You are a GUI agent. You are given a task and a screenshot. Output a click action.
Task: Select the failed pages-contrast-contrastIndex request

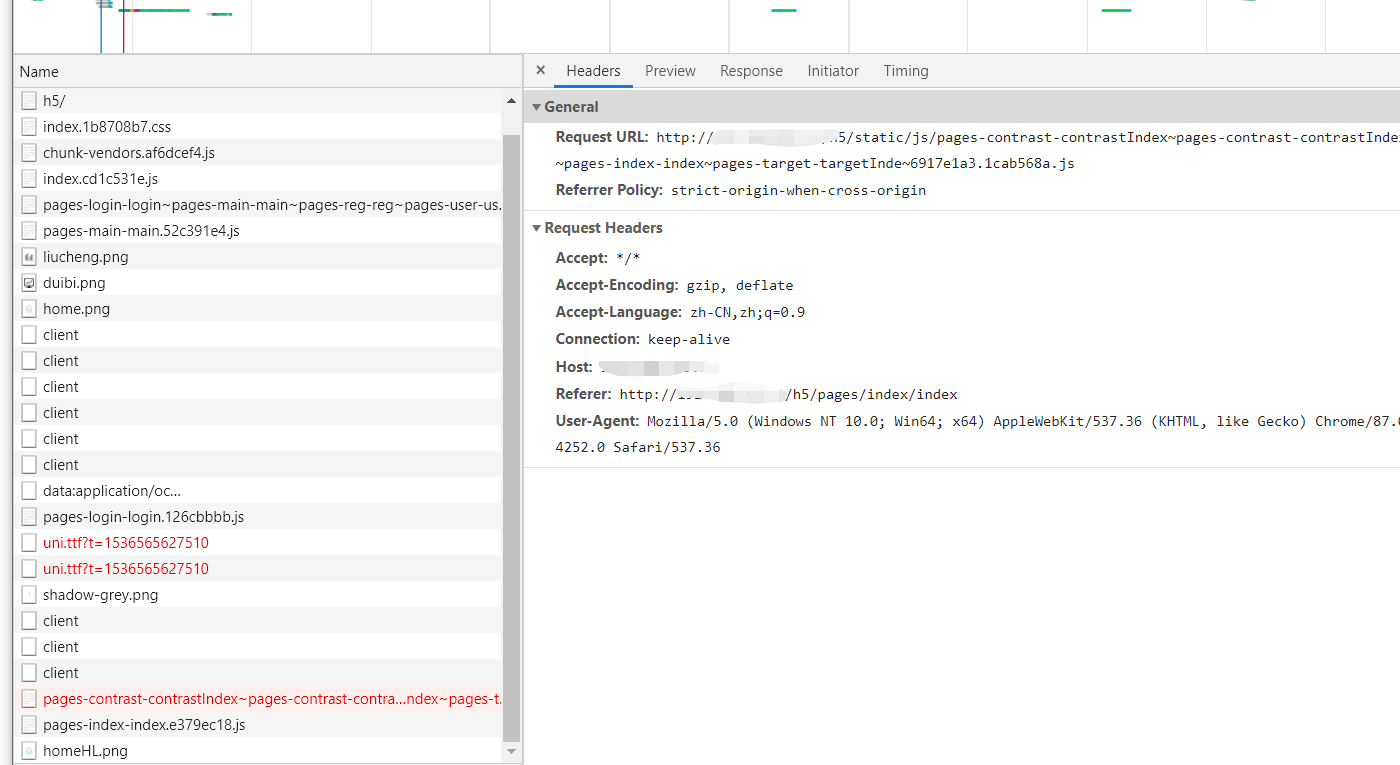click(x=272, y=699)
